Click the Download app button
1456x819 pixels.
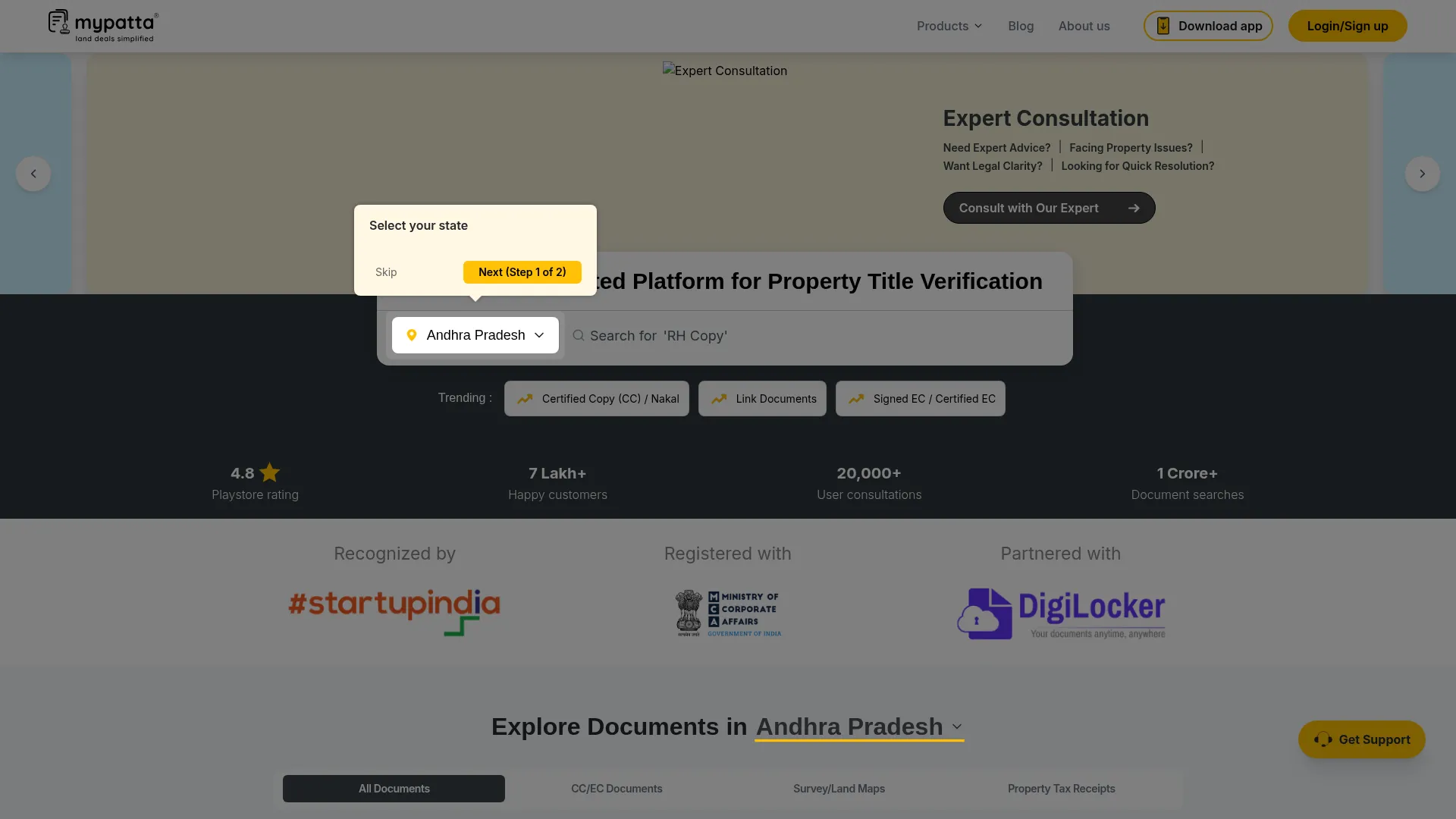coord(1208,26)
